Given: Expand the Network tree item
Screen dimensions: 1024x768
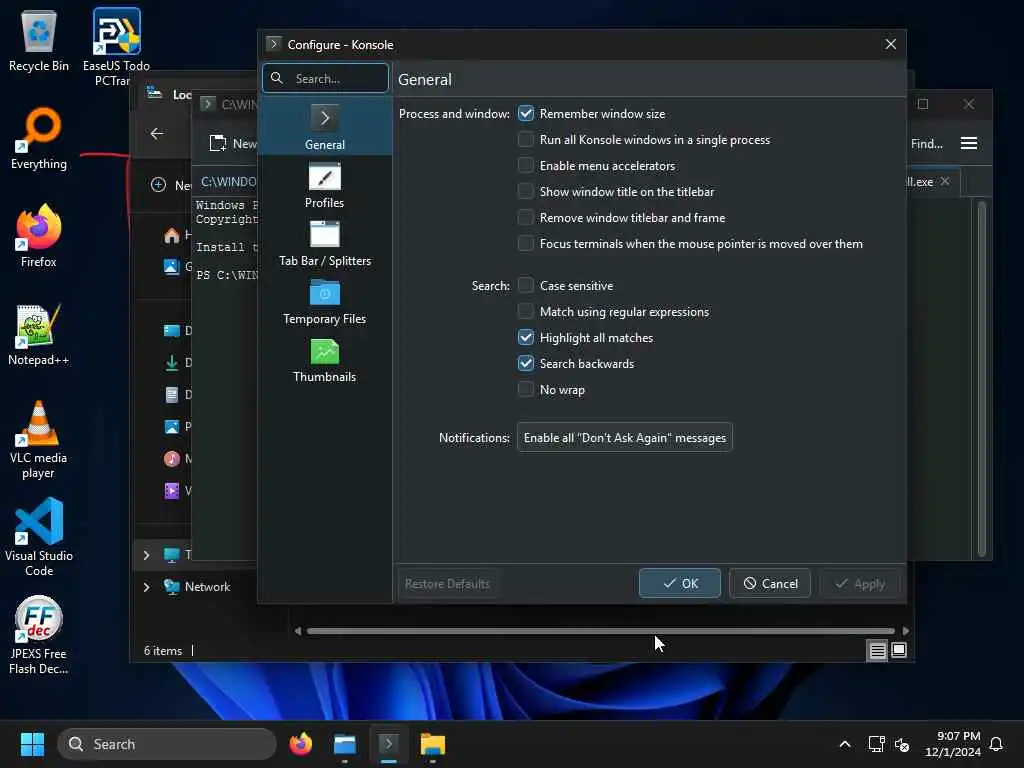Looking at the screenshot, I should click(x=146, y=586).
